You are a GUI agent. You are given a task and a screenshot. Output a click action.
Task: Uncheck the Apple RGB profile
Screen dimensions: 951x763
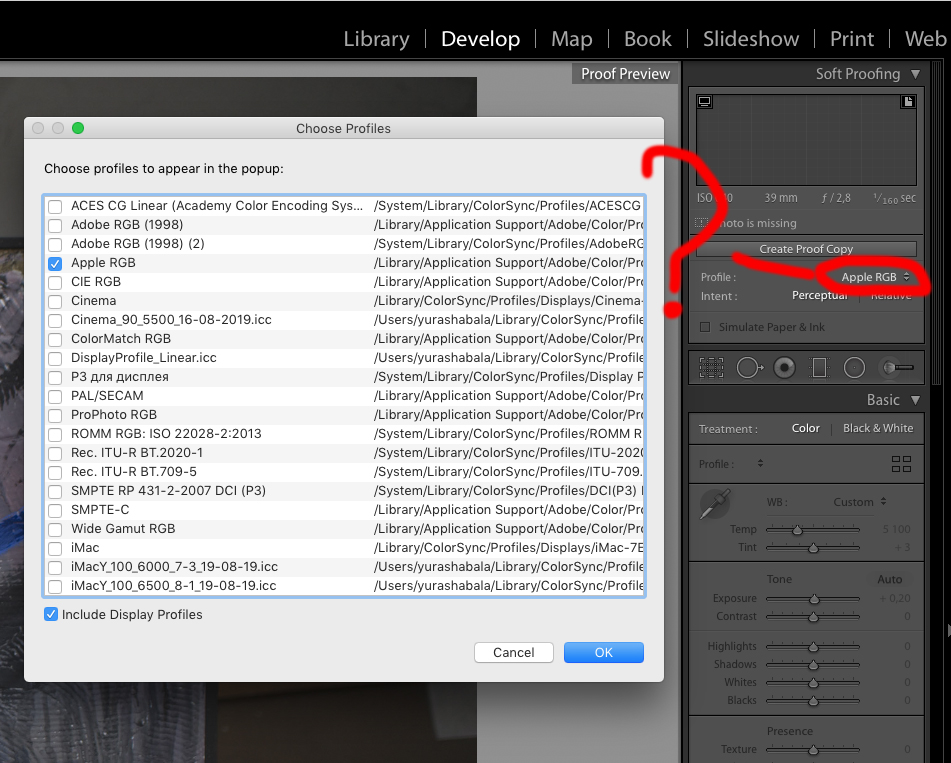55,264
